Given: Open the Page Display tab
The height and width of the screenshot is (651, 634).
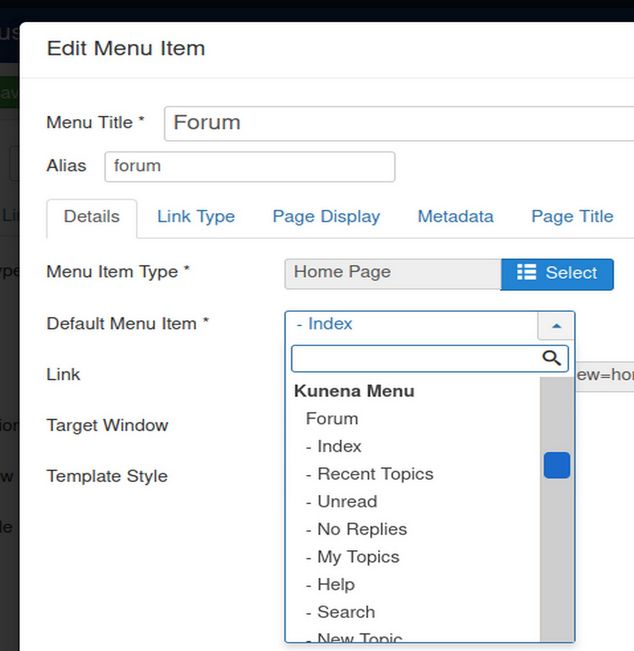Looking at the screenshot, I should point(326,217).
